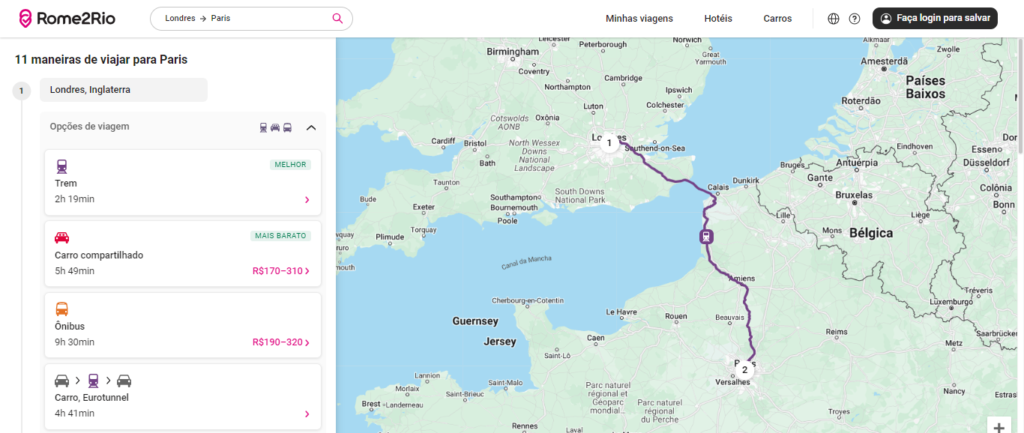The width and height of the screenshot is (1024, 433).
Task: Open Ônibus price R$190–320 details
Action: [281, 342]
